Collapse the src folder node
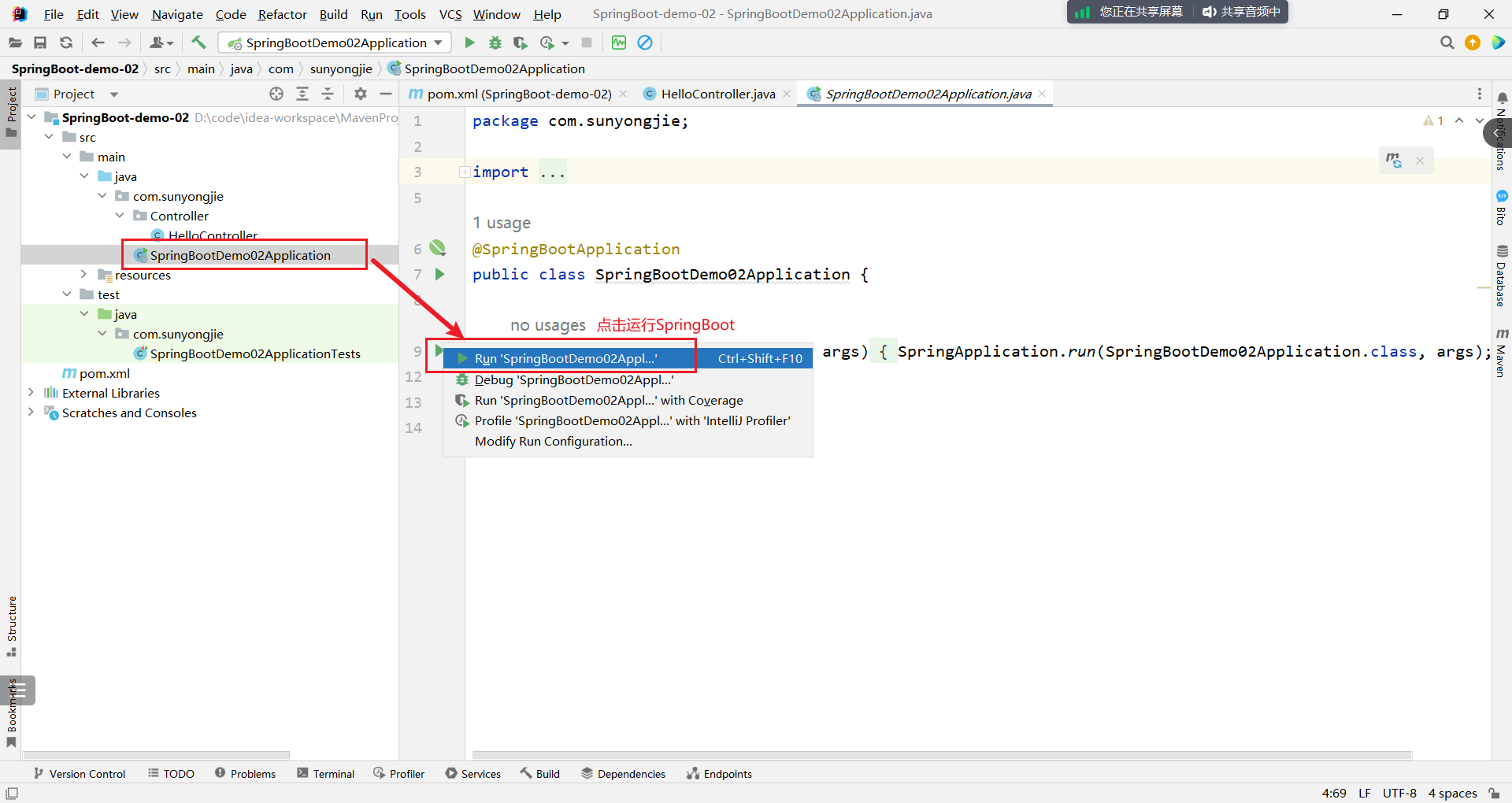 click(49, 137)
